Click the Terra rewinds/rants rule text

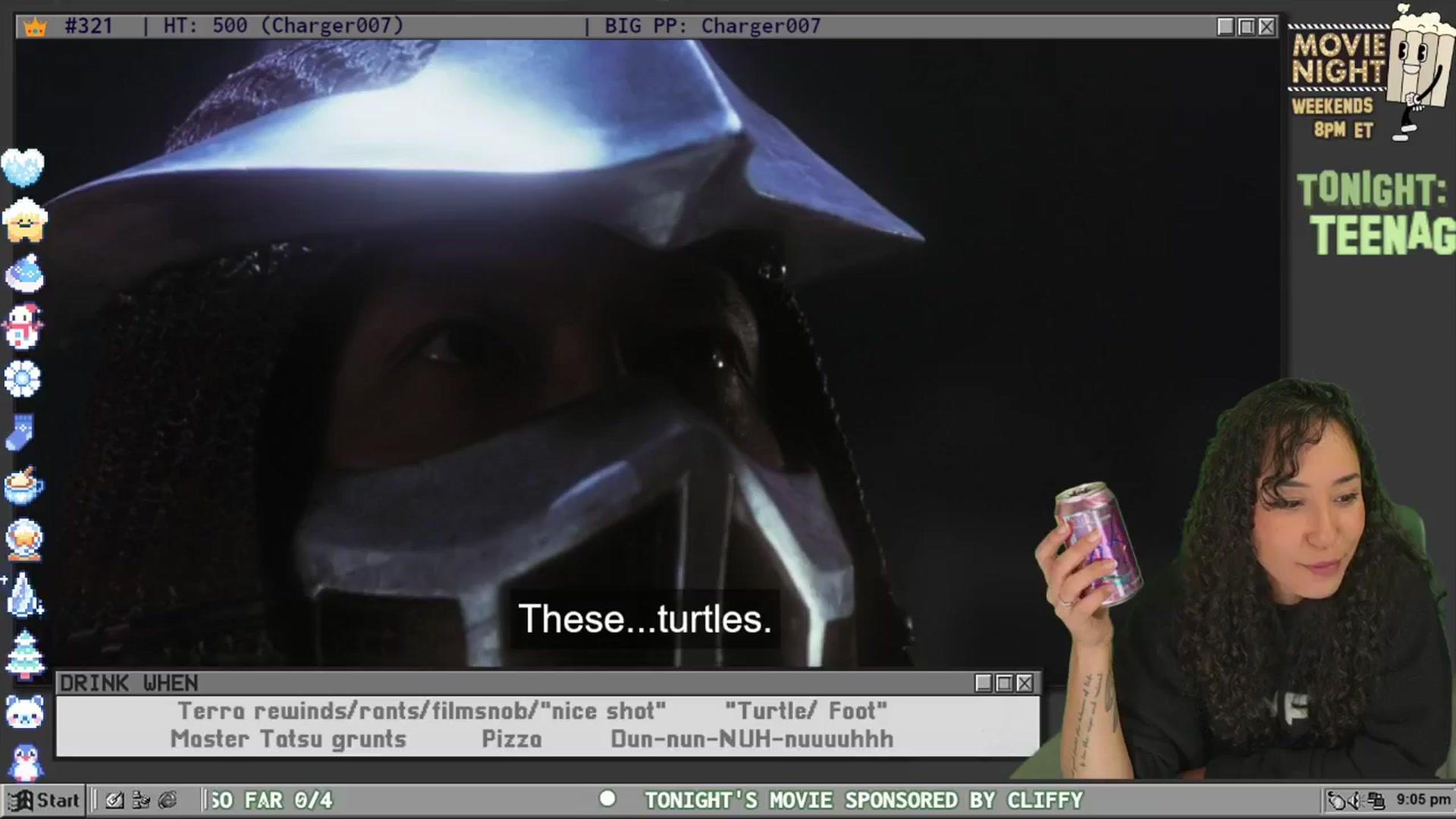point(422,711)
